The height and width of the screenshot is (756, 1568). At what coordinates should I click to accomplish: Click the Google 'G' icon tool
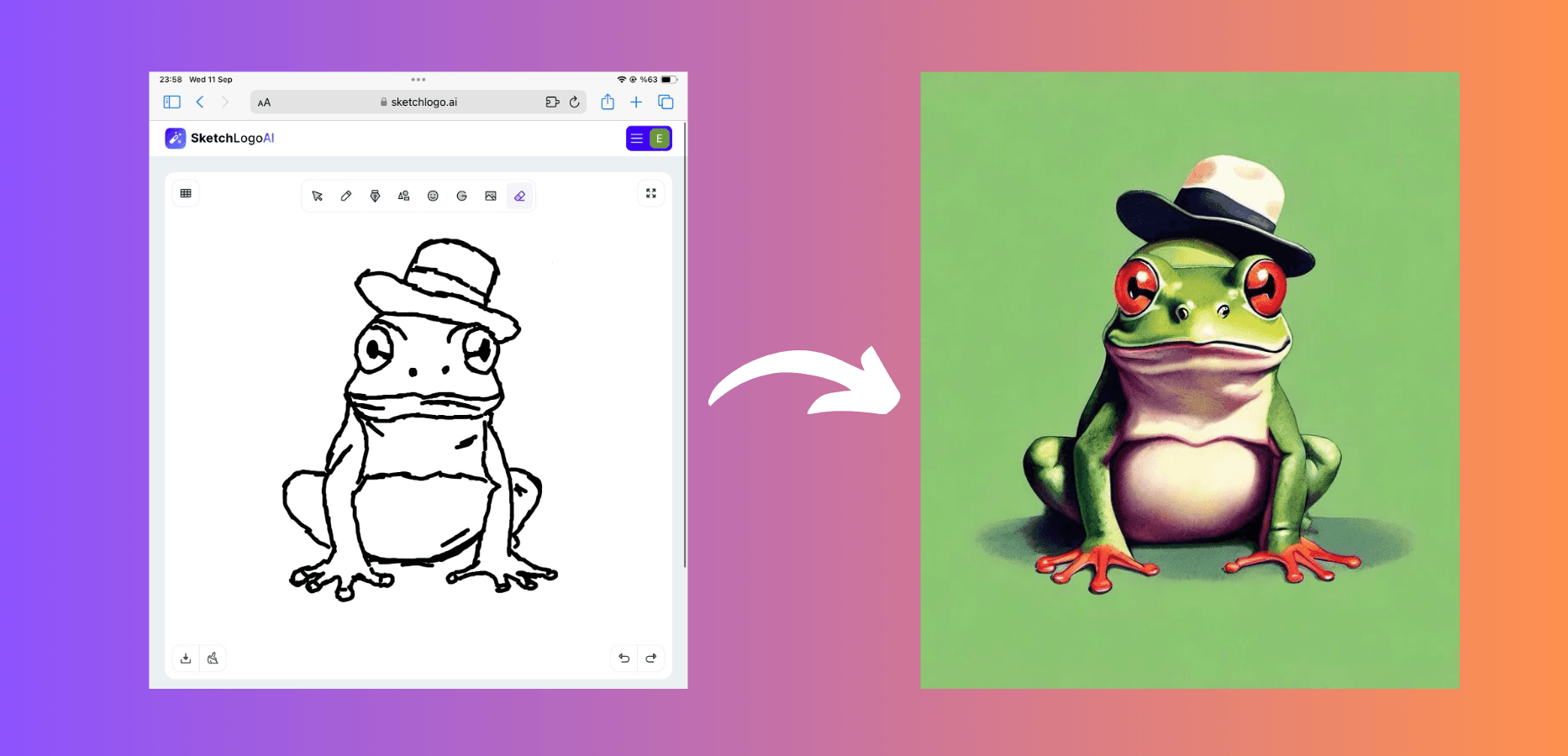coord(461,196)
